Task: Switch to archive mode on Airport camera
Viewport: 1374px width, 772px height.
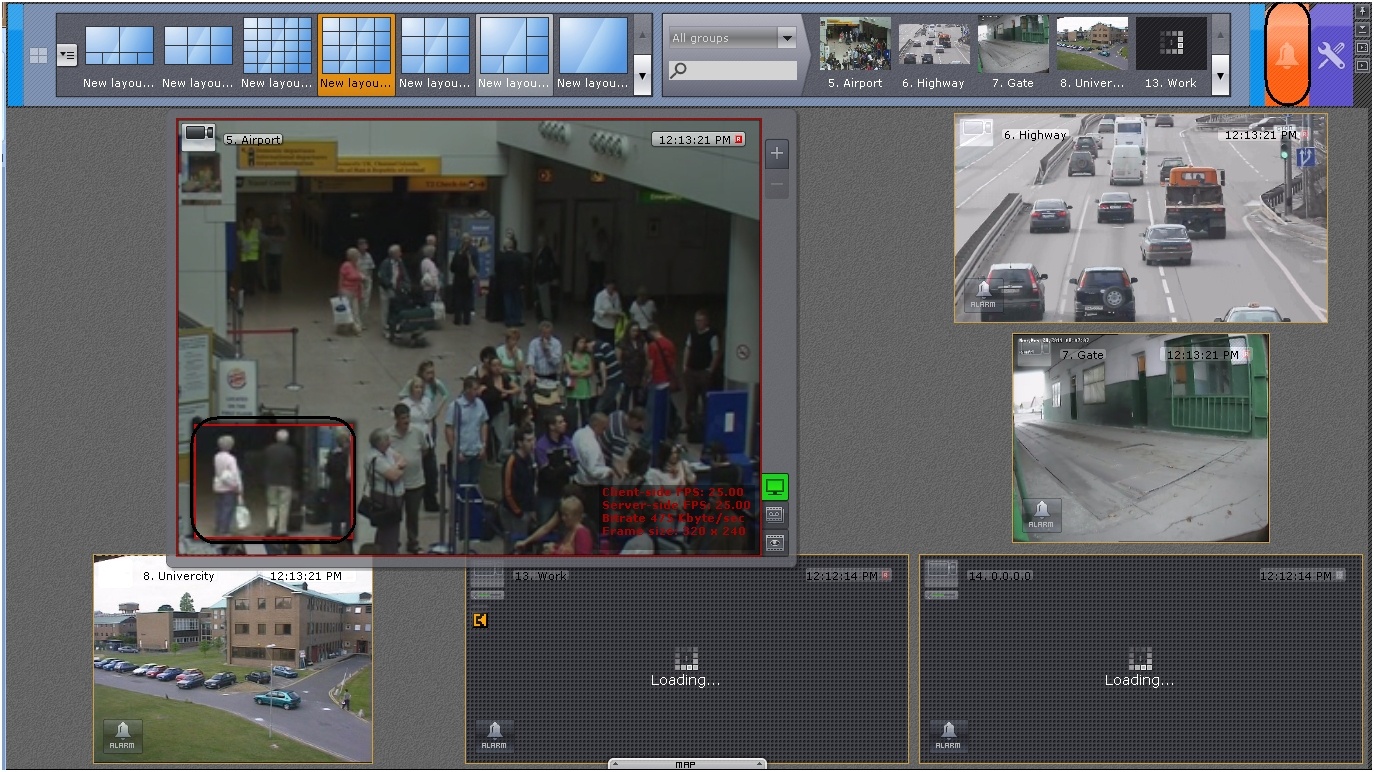Action: click(x=775, y=515)
